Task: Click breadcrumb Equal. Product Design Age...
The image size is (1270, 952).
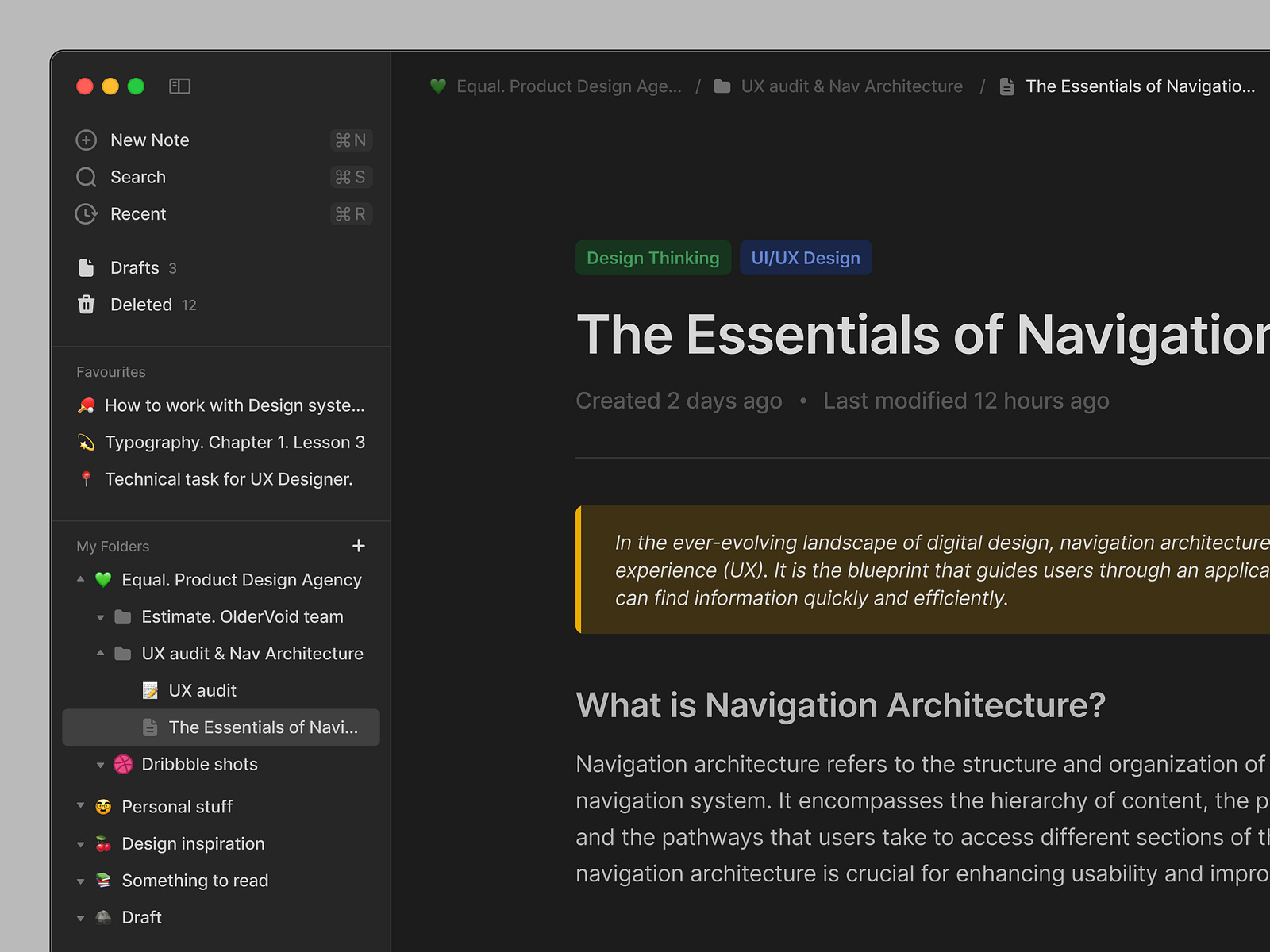Action: (569, 86)
